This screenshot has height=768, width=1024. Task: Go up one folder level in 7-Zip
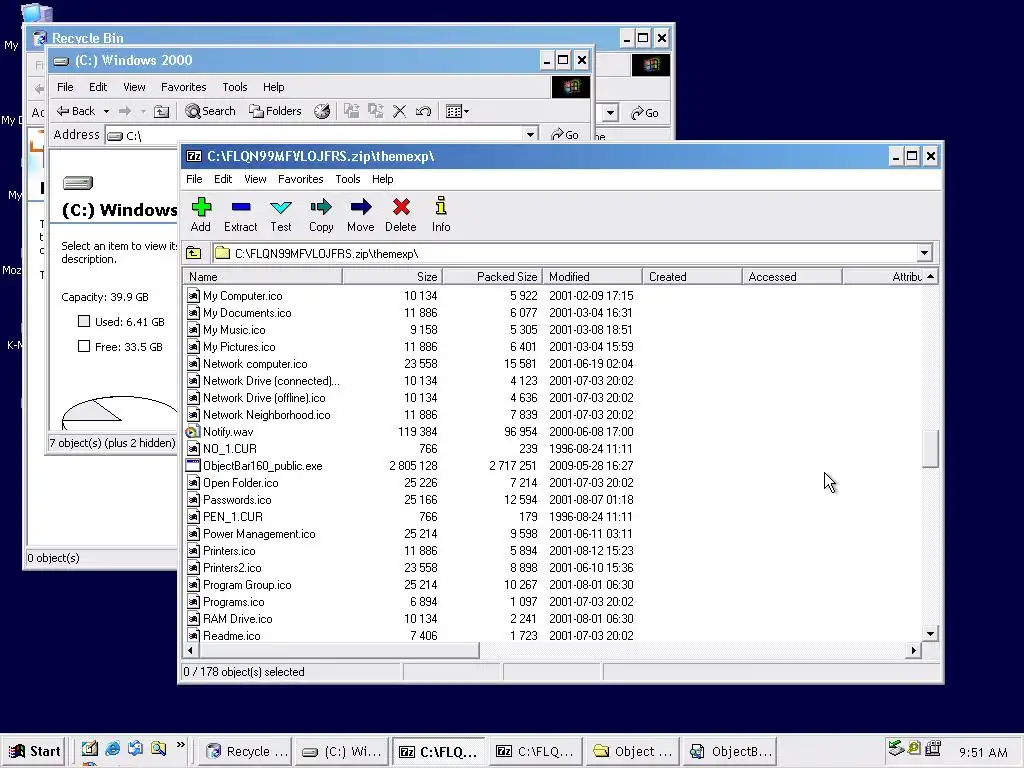pyautogui.click(x=193, y=253)
